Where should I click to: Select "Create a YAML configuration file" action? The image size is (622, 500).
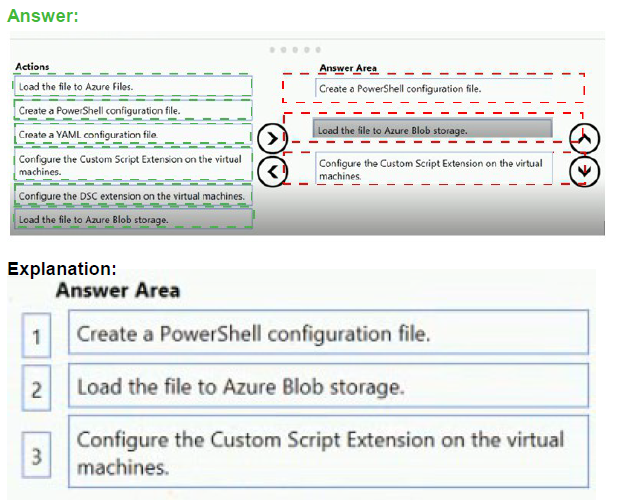133,134
